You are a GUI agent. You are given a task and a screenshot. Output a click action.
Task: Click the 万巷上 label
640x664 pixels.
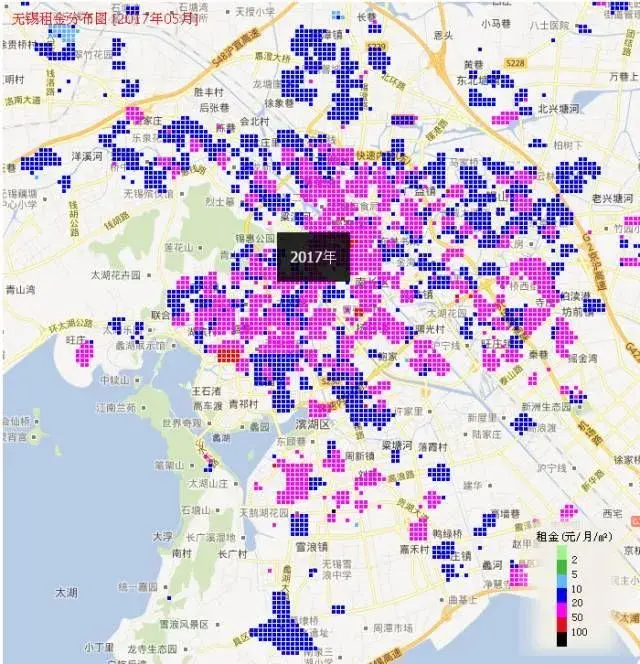[623, 77]
